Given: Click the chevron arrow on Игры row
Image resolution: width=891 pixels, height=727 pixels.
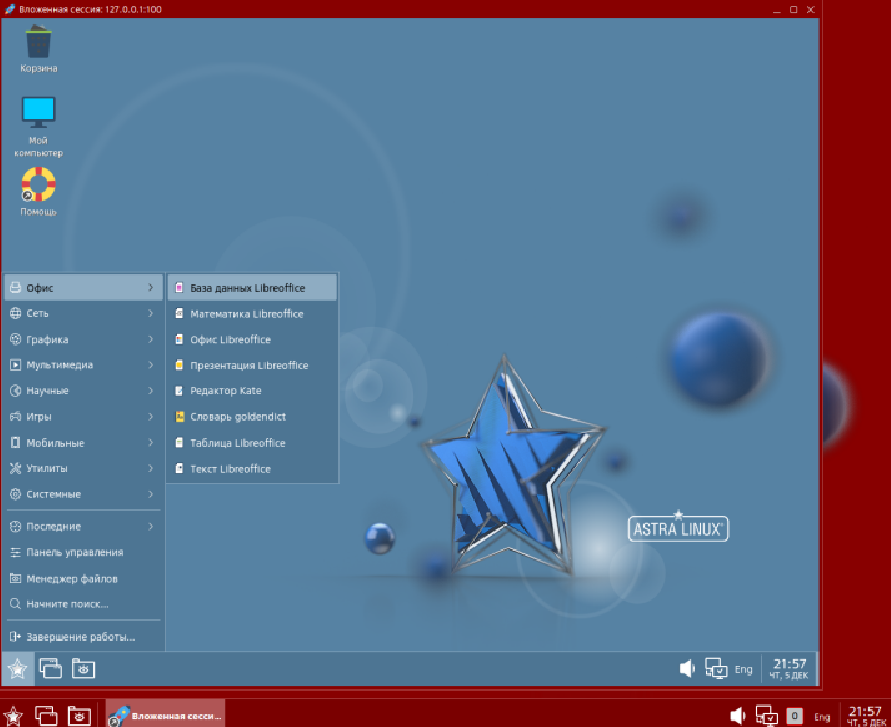Looking at the screenshot, I should pyautogui.click(x=151, y=417).
